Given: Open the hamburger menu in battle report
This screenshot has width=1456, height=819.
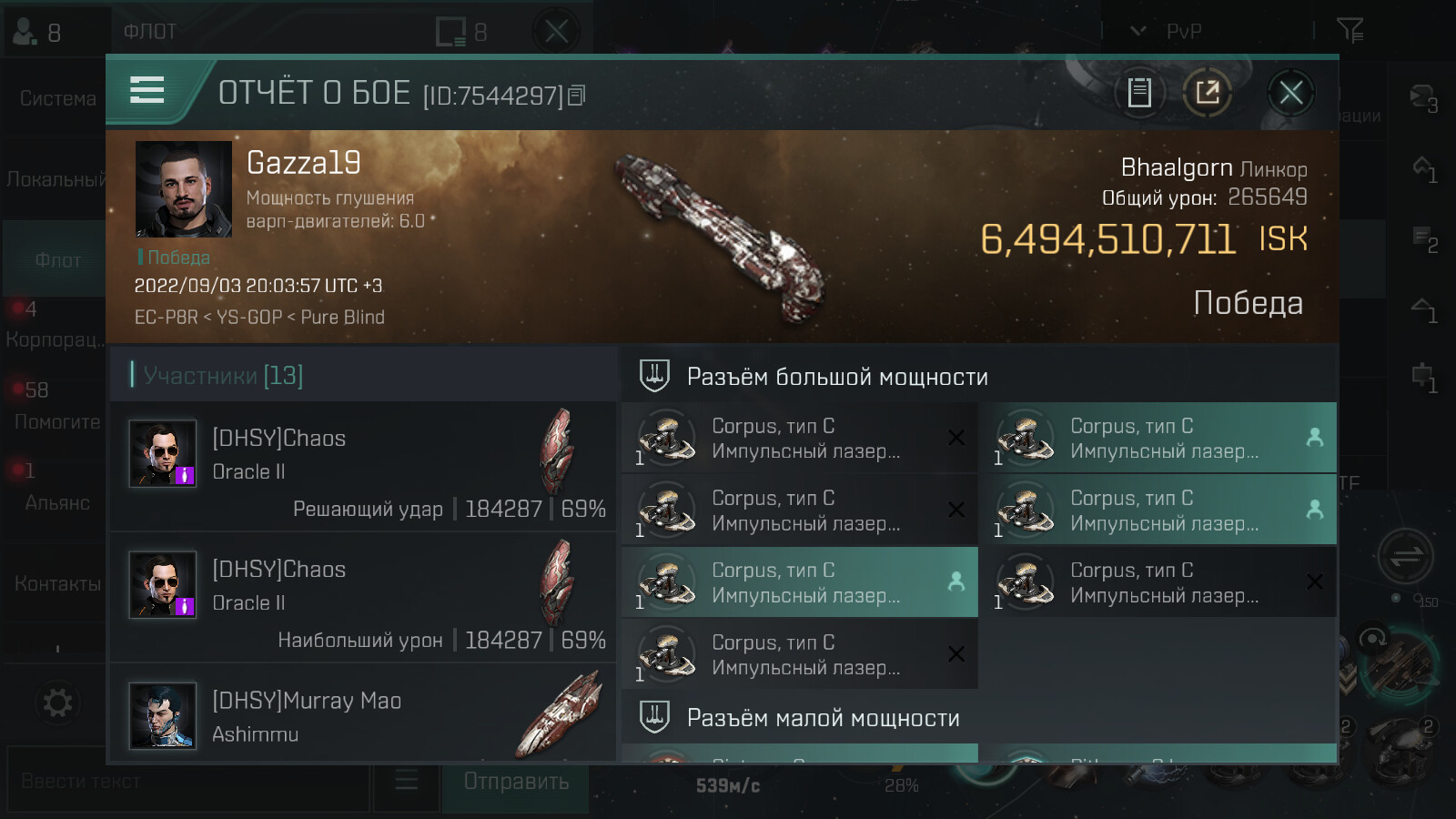Looking at the screenshot, I should pos(147,90).
